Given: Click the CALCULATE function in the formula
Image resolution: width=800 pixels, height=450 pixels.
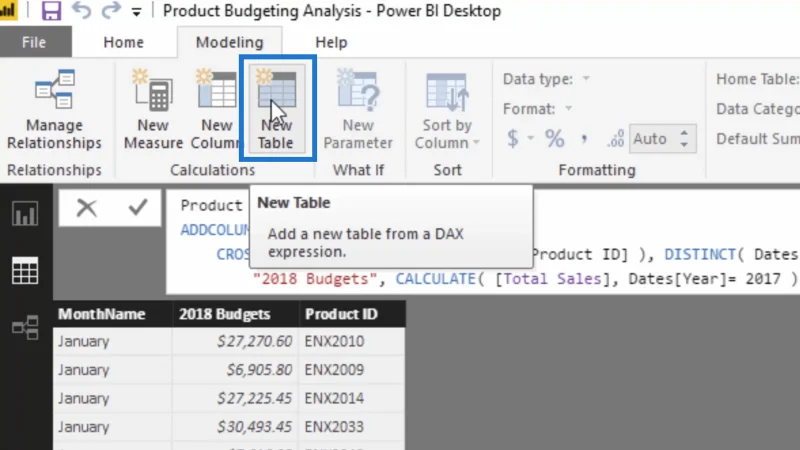Looking at the screenshot, I should pos(436,279).
